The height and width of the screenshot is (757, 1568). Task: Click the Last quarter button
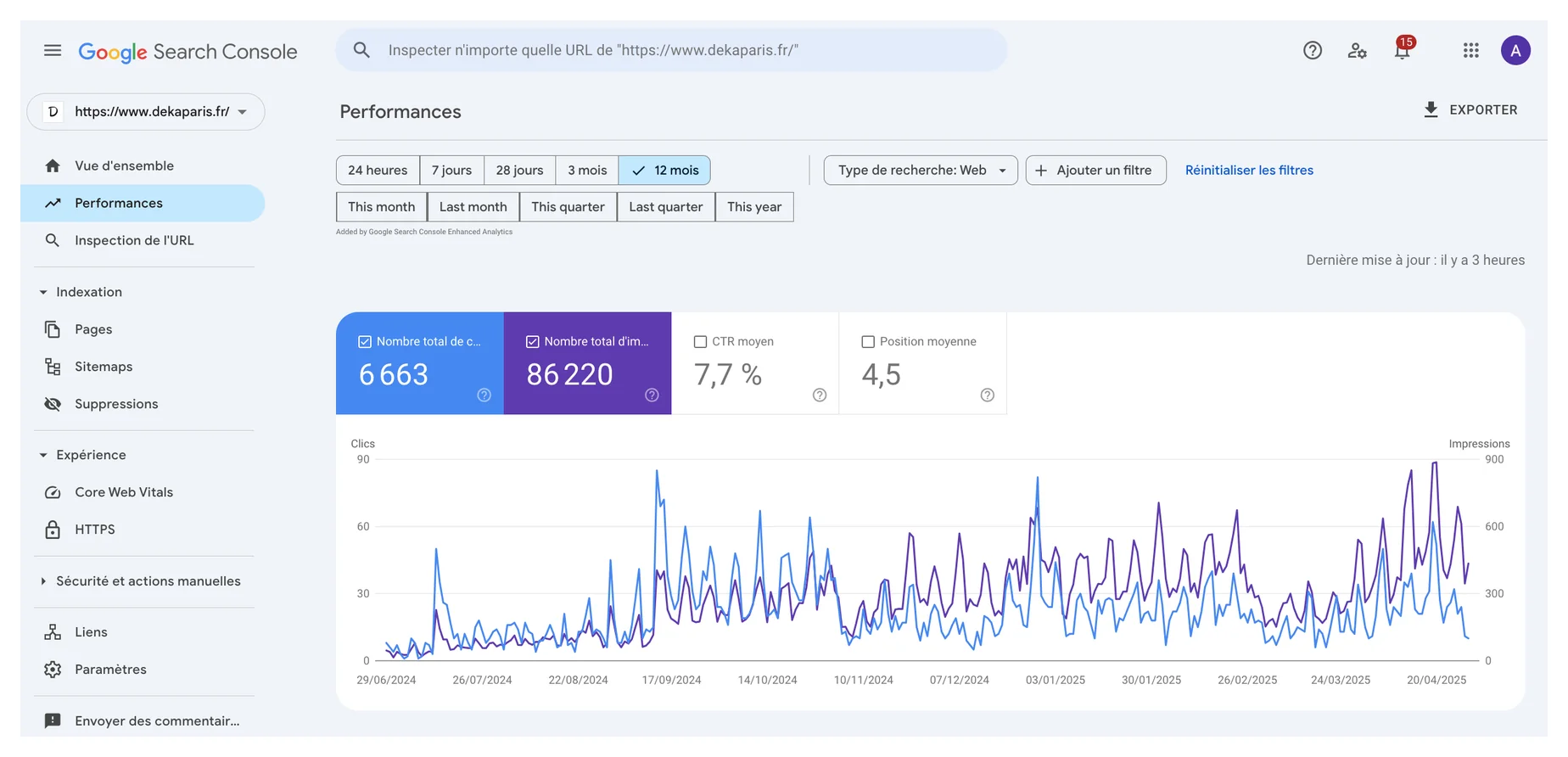click(666, 207)
